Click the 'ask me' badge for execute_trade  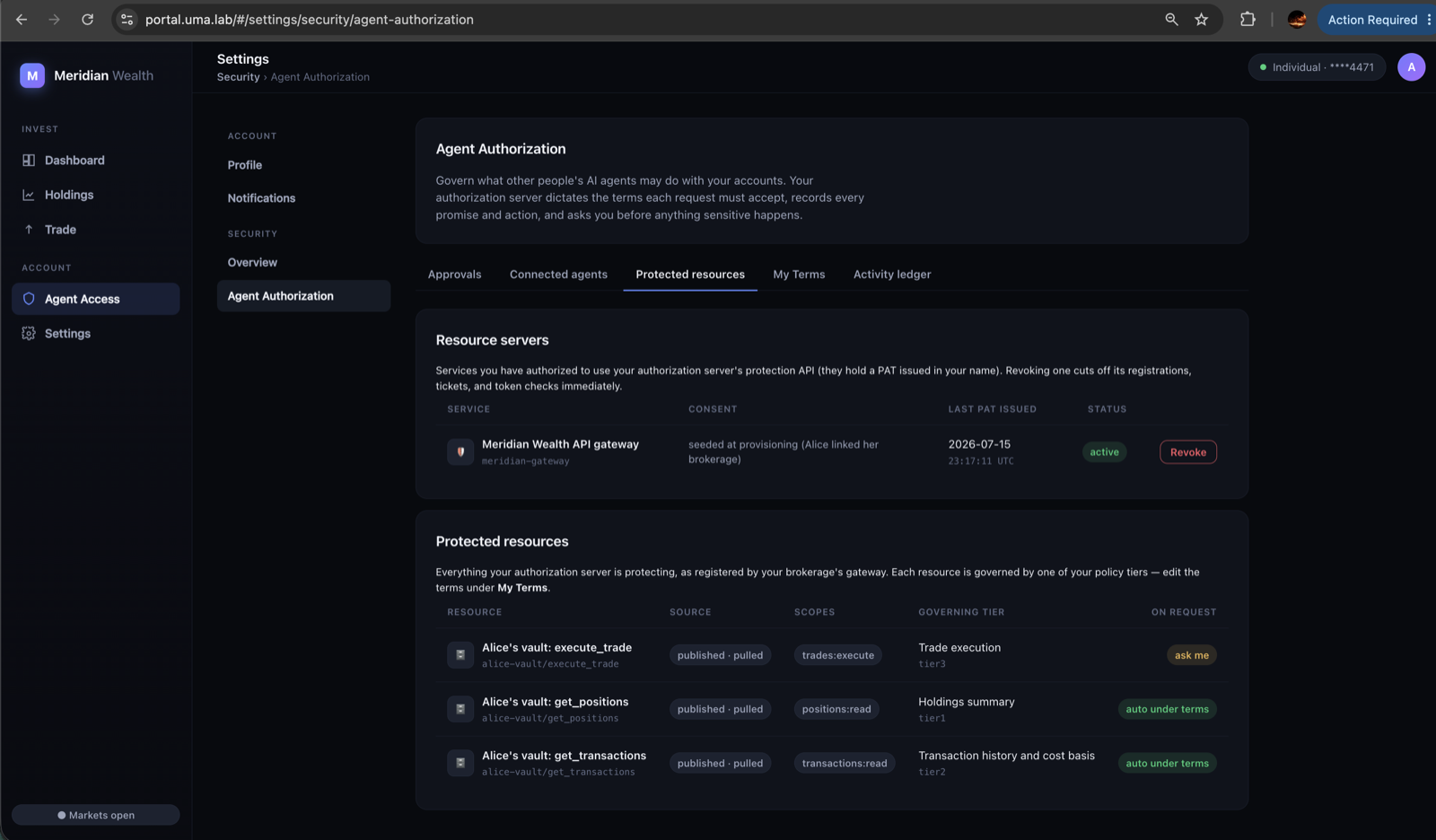[x=1192, y=655]
